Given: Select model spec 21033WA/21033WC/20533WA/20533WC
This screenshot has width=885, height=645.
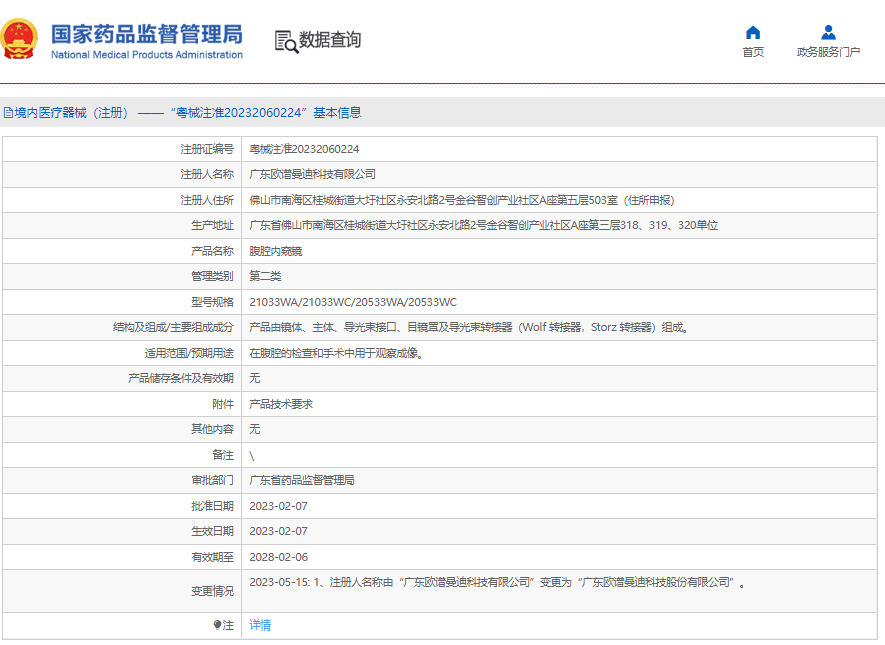Looking at the screenshot, I should pos(353,302).
